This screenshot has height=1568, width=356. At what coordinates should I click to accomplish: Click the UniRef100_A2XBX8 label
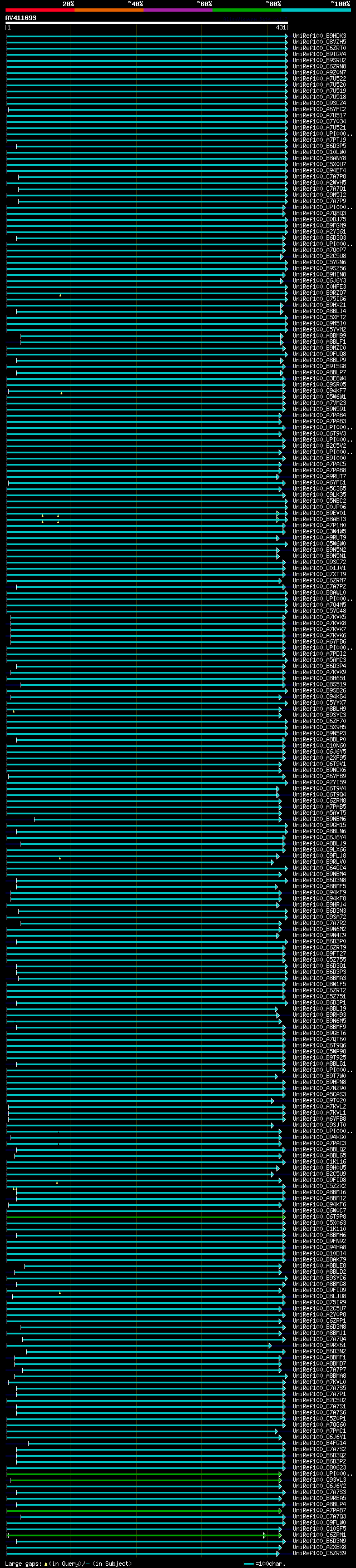[x=319, y=1547]
